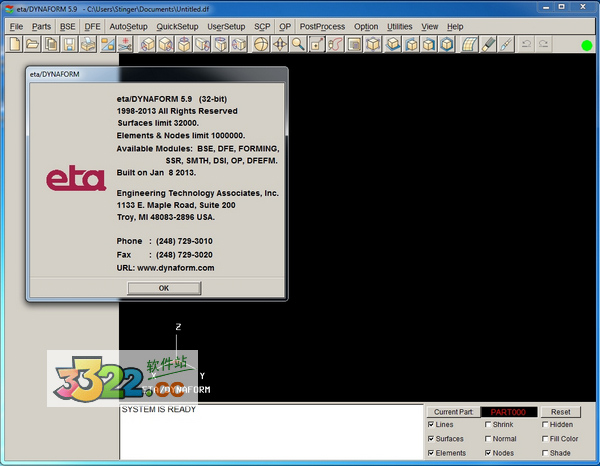The height and width of the screenshot is (466, 600).
Task: Click the Import/copy documents toolbar icon
Action: pyautogui.click(x=51, y=44)
